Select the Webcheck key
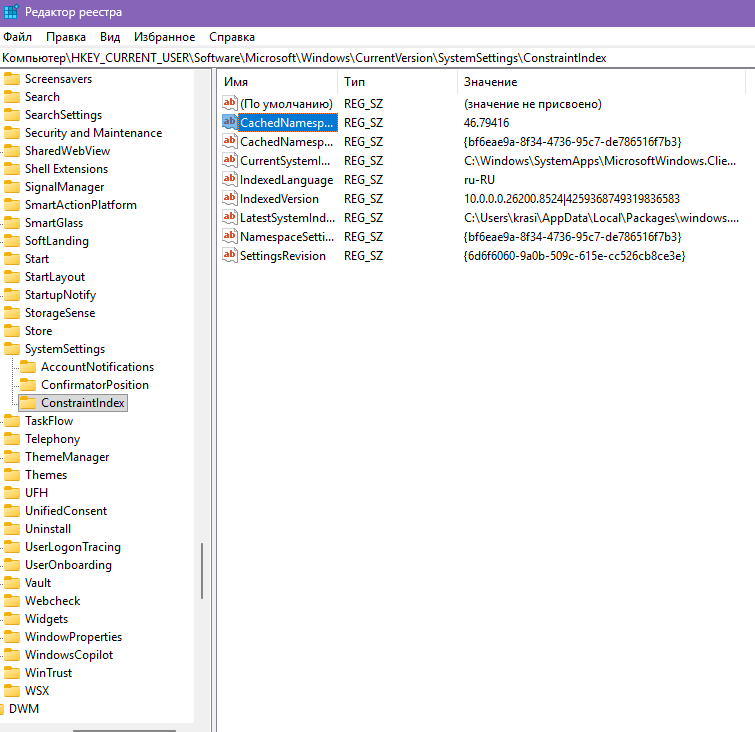The image size is (755, 732). tap(53, 601)
